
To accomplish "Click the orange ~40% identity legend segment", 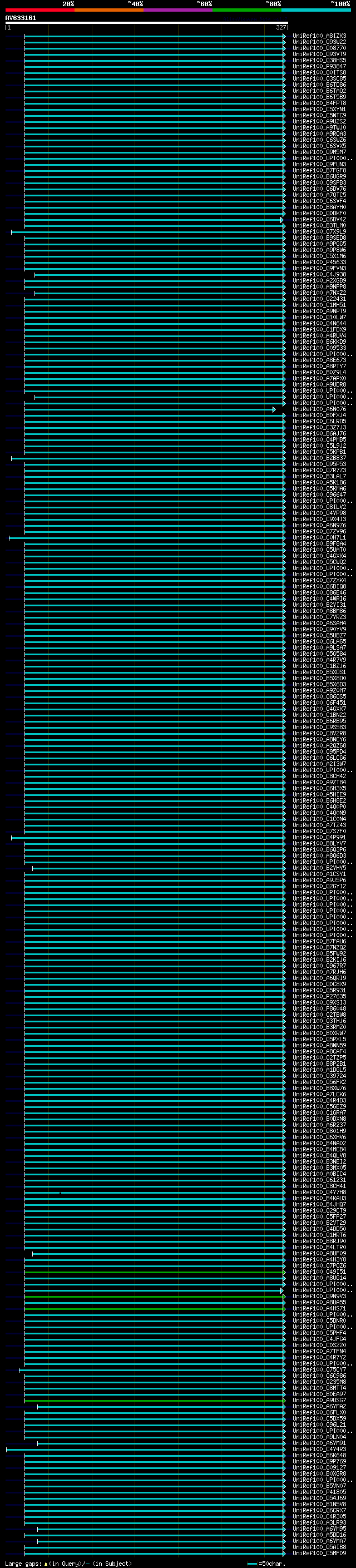I will [109, 10].
